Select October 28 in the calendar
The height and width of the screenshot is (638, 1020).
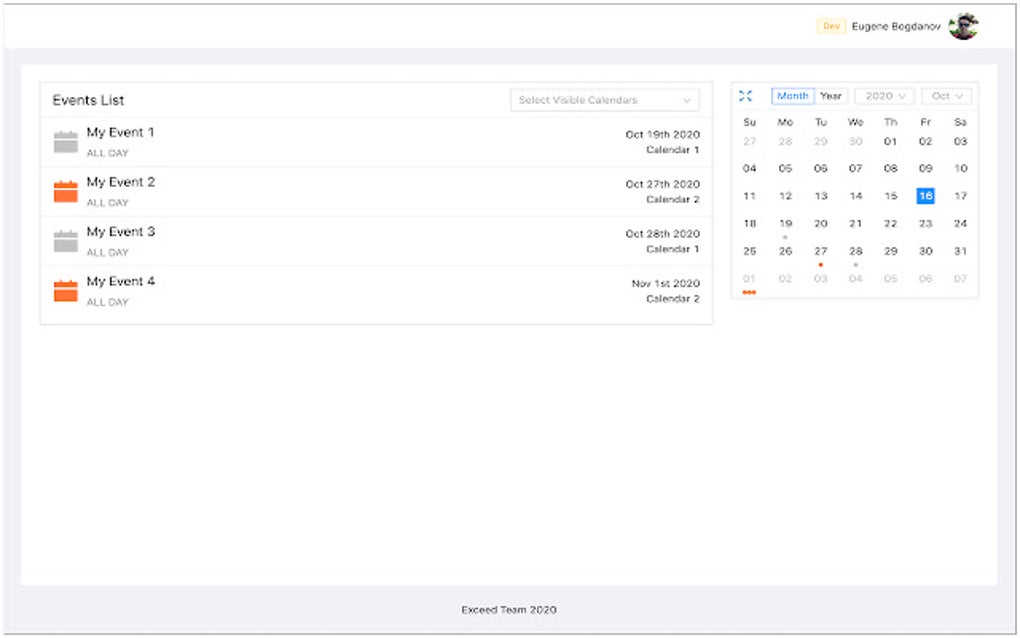[x=856, y=251]
